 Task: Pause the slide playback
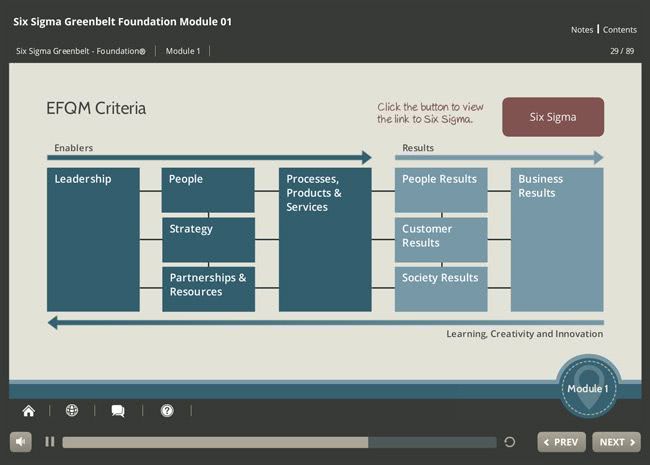point(50,442)
